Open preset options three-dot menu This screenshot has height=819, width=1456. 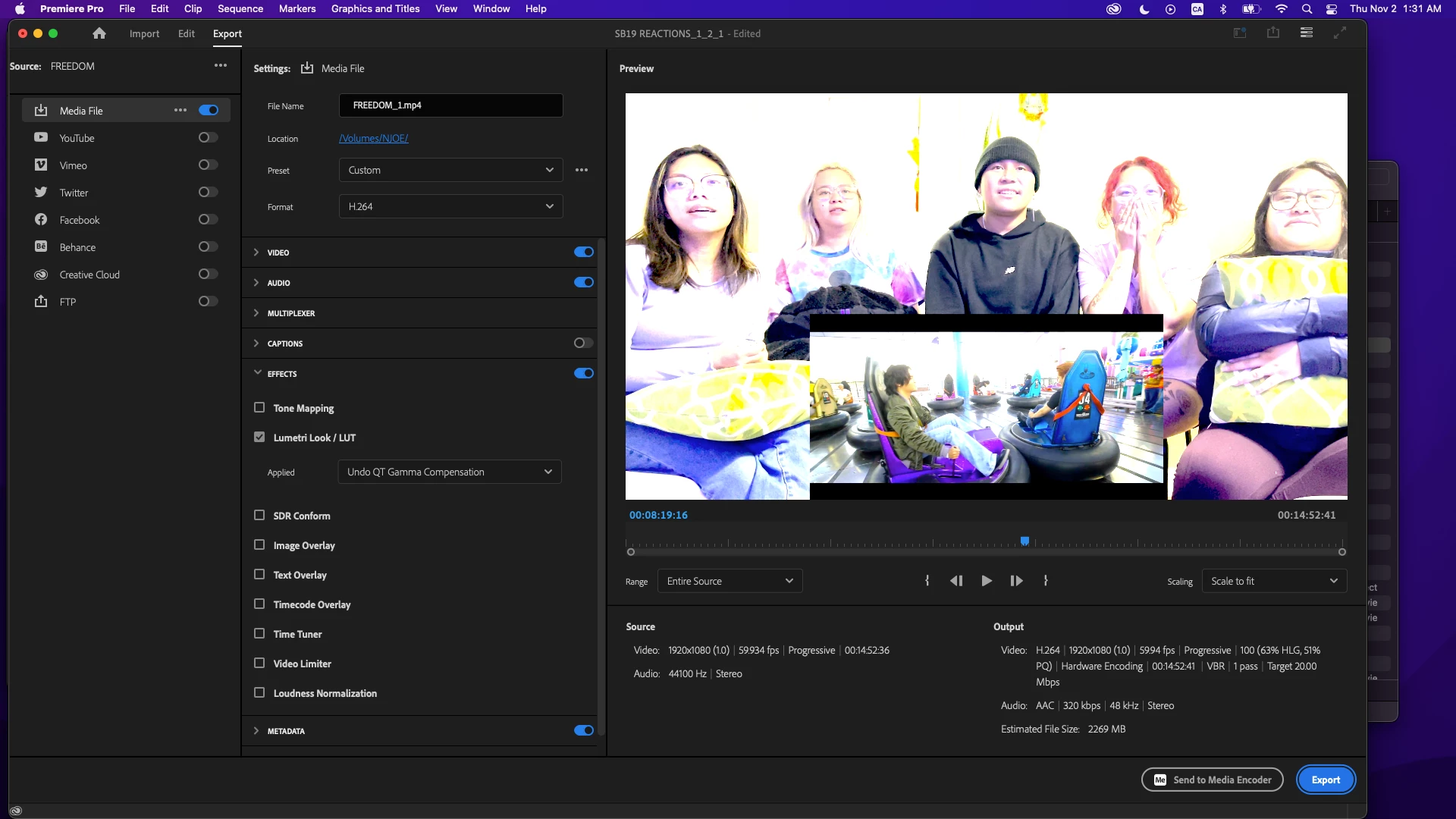(x=582, y=170)
